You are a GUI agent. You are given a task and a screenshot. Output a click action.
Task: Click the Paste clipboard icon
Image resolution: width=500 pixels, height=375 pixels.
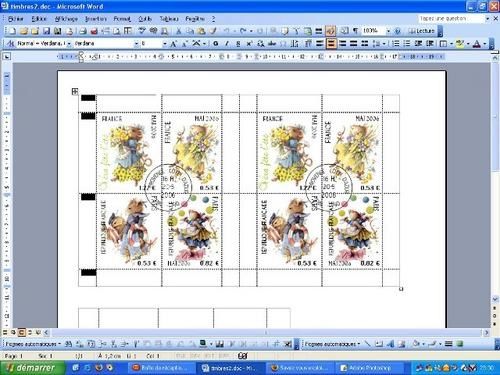[201, 31]
